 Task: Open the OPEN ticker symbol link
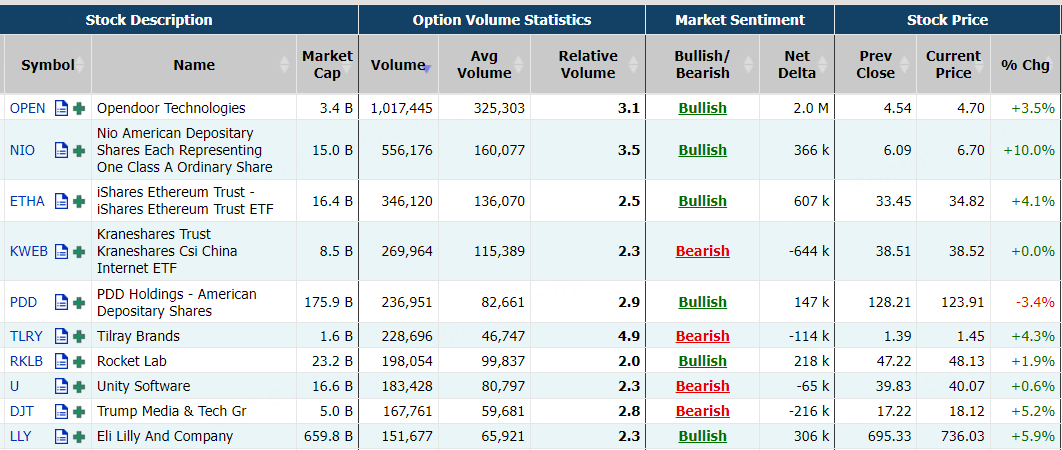(x=28, y=108)
